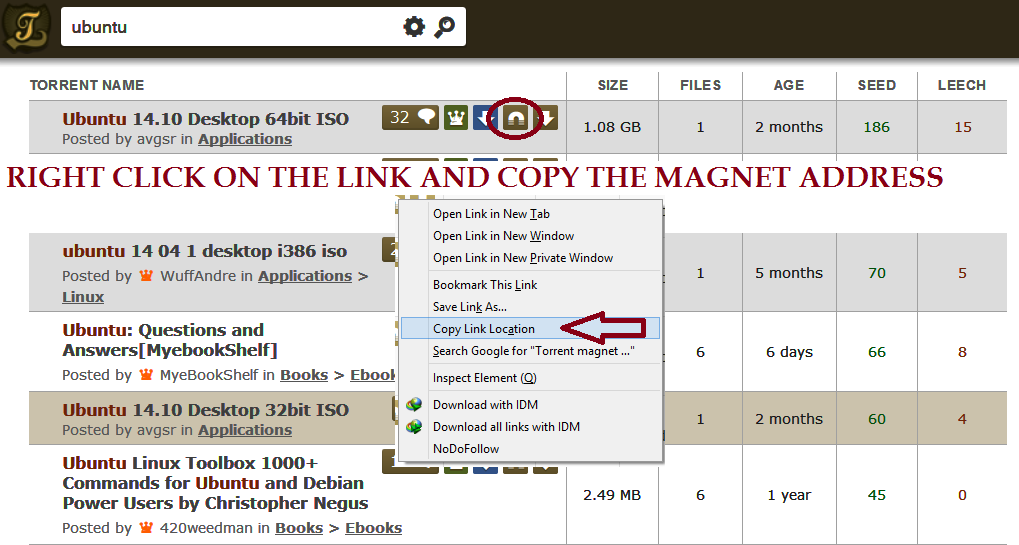1019x545 pixels.
Task: Click the orange crown beside WuffAndre
Action: click(x=146, y=275)
